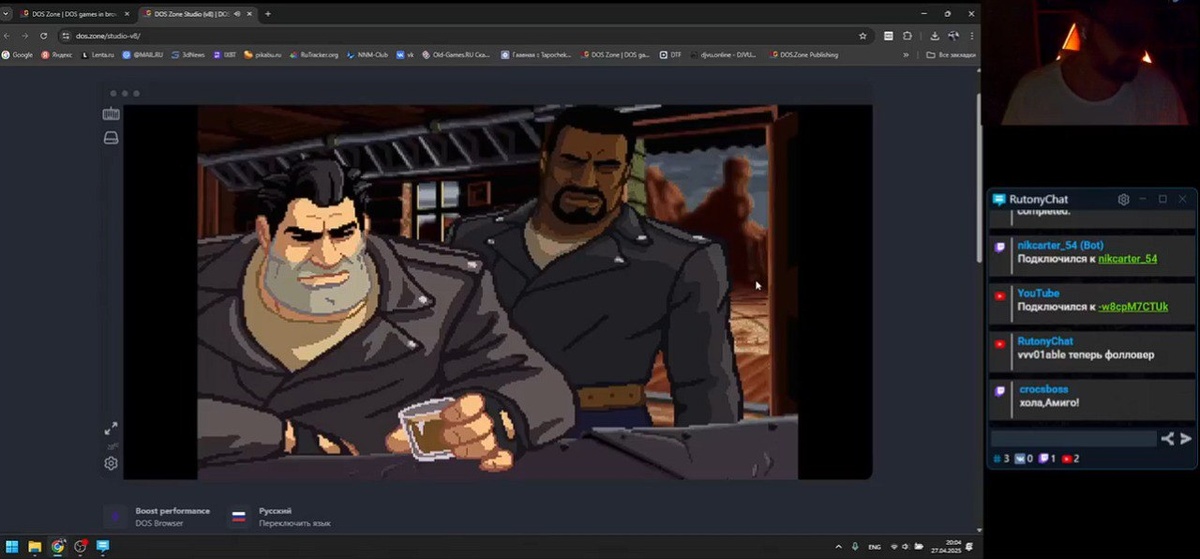Image resolution: width=1200 pixels, height=559 pixels.
Task: Click the Chrome icon in the taskbar
Action: 58,547
